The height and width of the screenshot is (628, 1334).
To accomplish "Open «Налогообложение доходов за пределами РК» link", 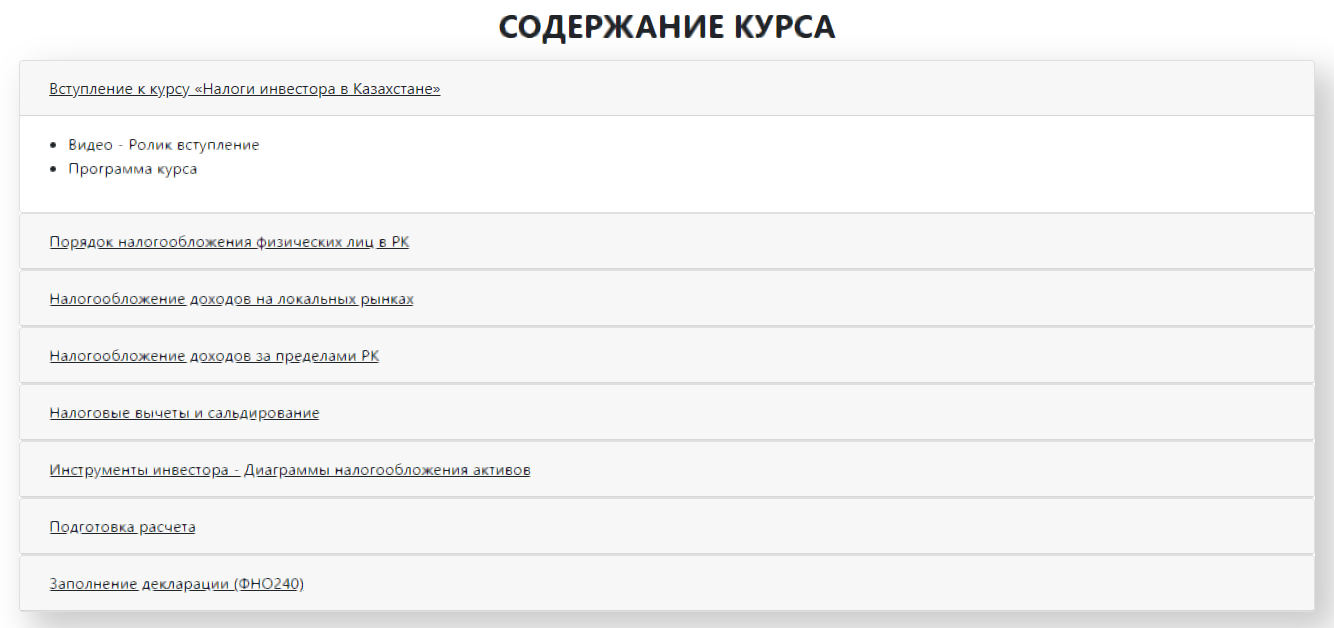I will click(x=214, y=356).
